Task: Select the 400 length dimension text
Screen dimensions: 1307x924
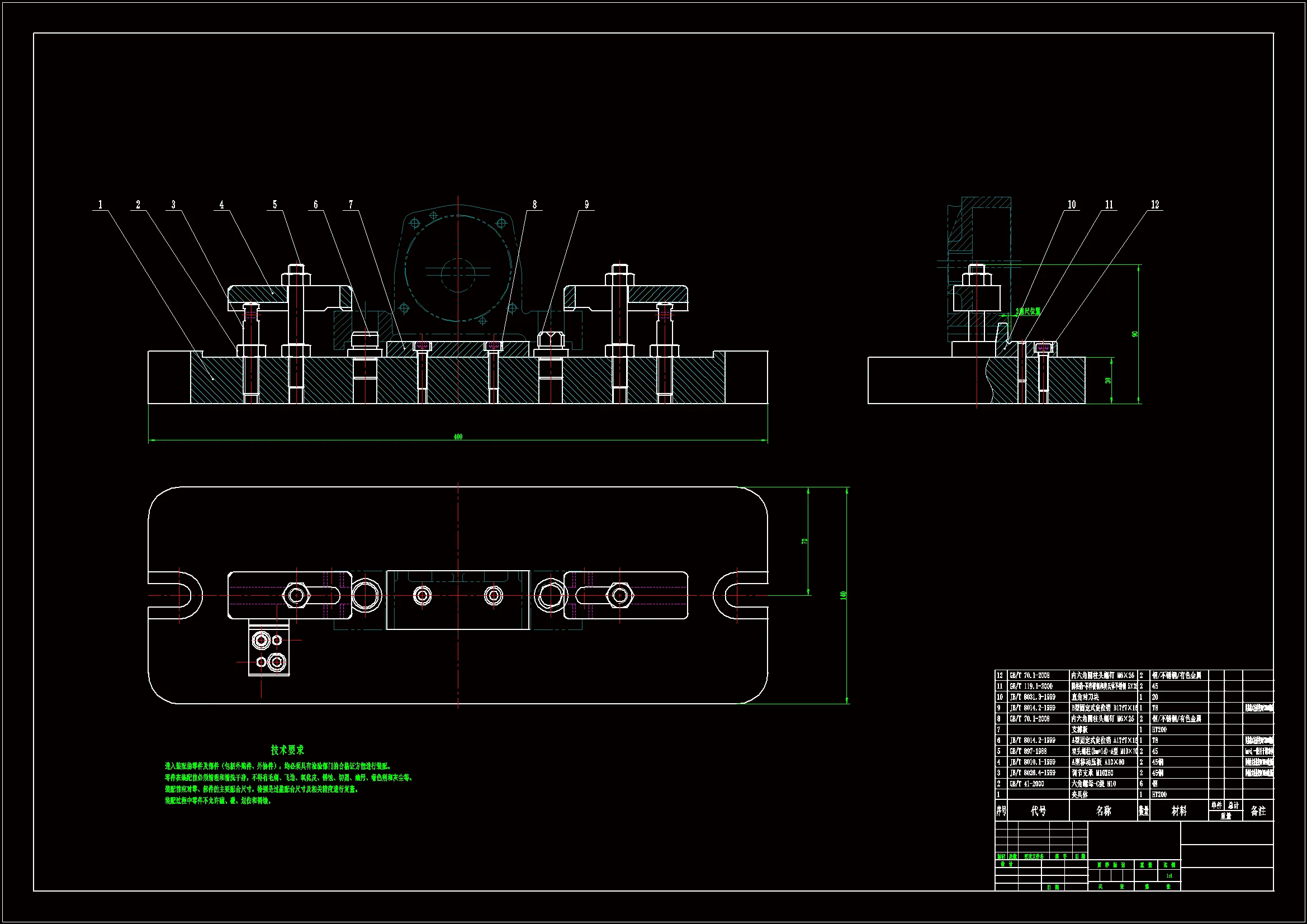Action: click(458, 437)
